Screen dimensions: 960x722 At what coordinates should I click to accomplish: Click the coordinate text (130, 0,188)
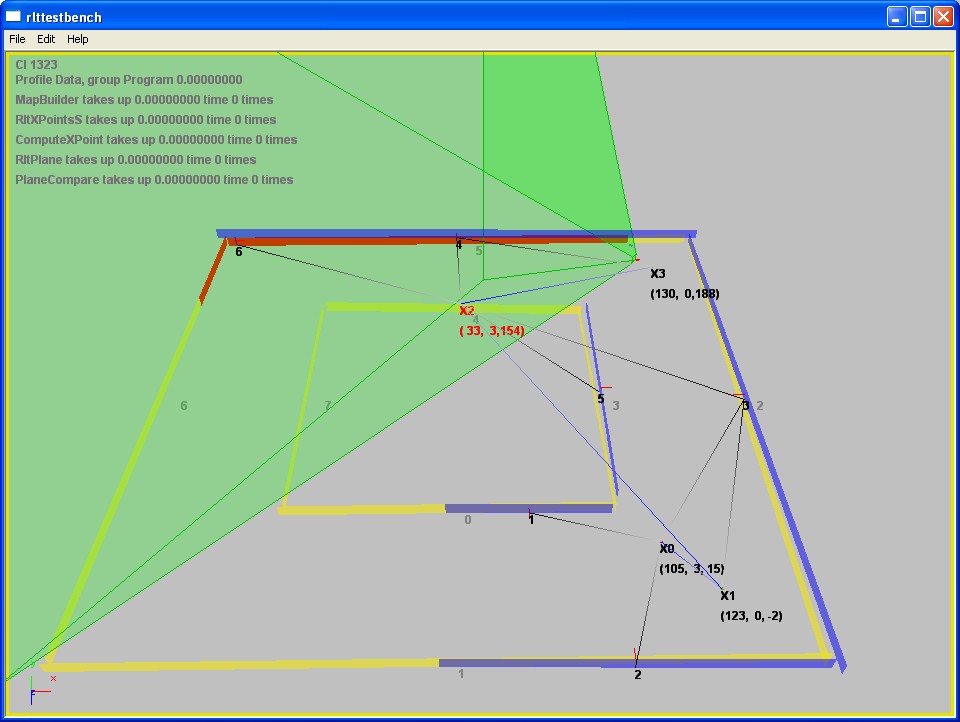(x=684, y=294)
